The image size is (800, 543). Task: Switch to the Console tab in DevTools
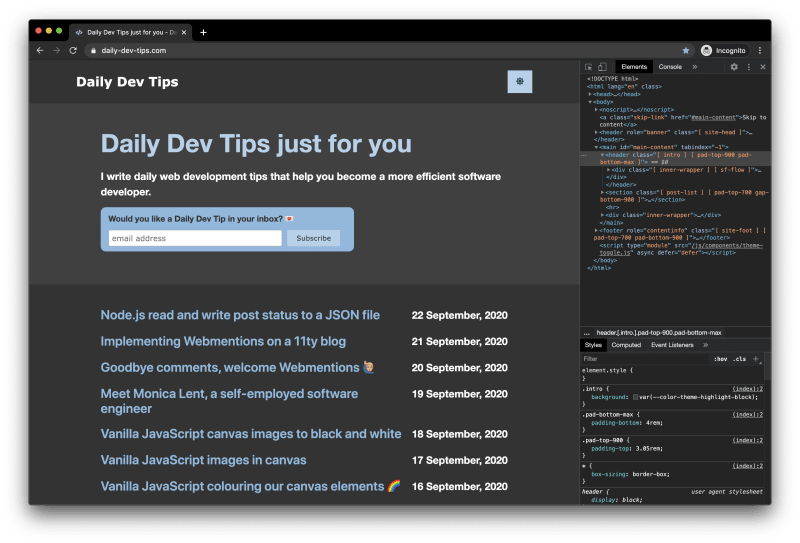[670, 67]
